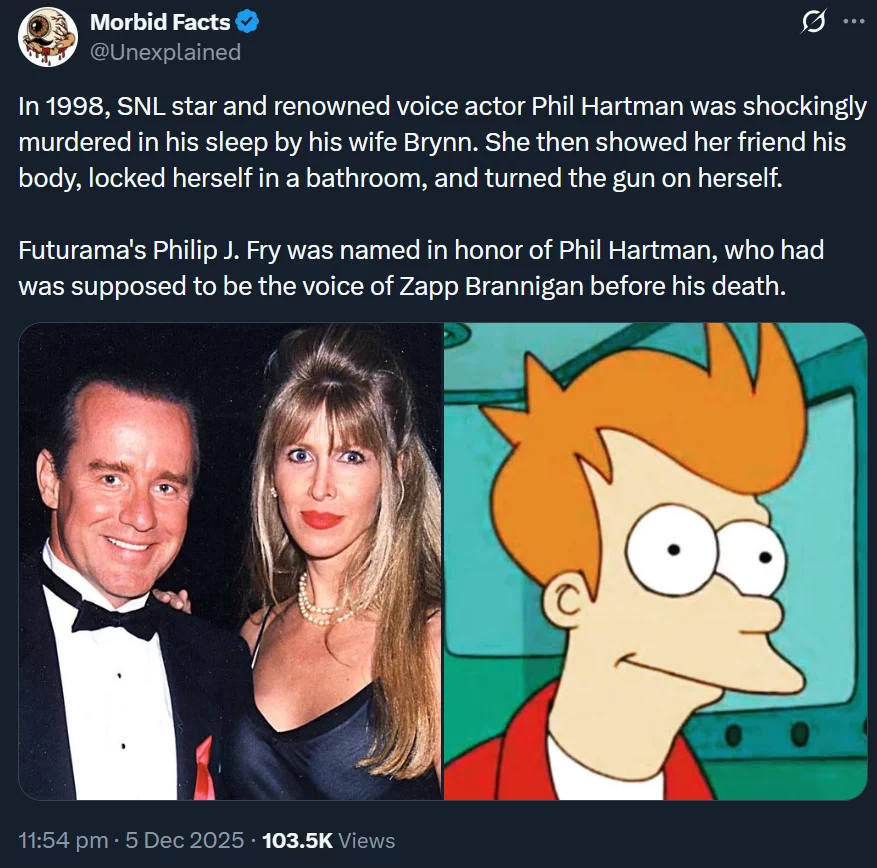The height and width of the screenshot is (868, 877).
Task: Click "Zapp Brannigan" in the tweet text
Action: pyautogui.click(x=507, y=284)
